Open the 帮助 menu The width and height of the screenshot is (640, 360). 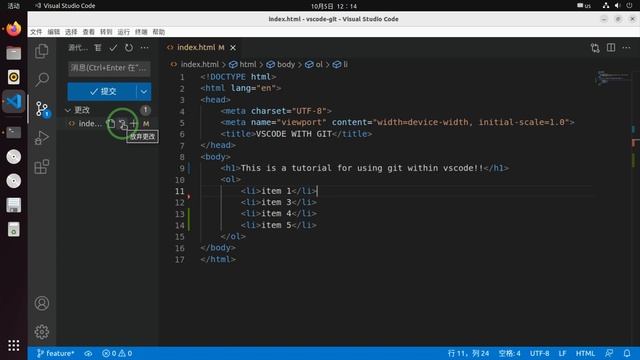point(159,32)
